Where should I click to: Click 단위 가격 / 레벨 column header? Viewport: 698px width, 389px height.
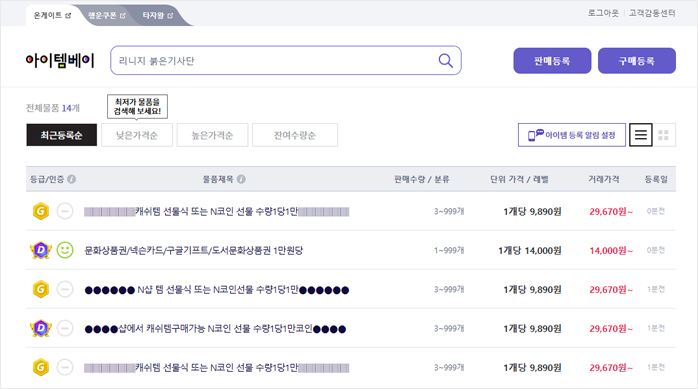(519, 179)
